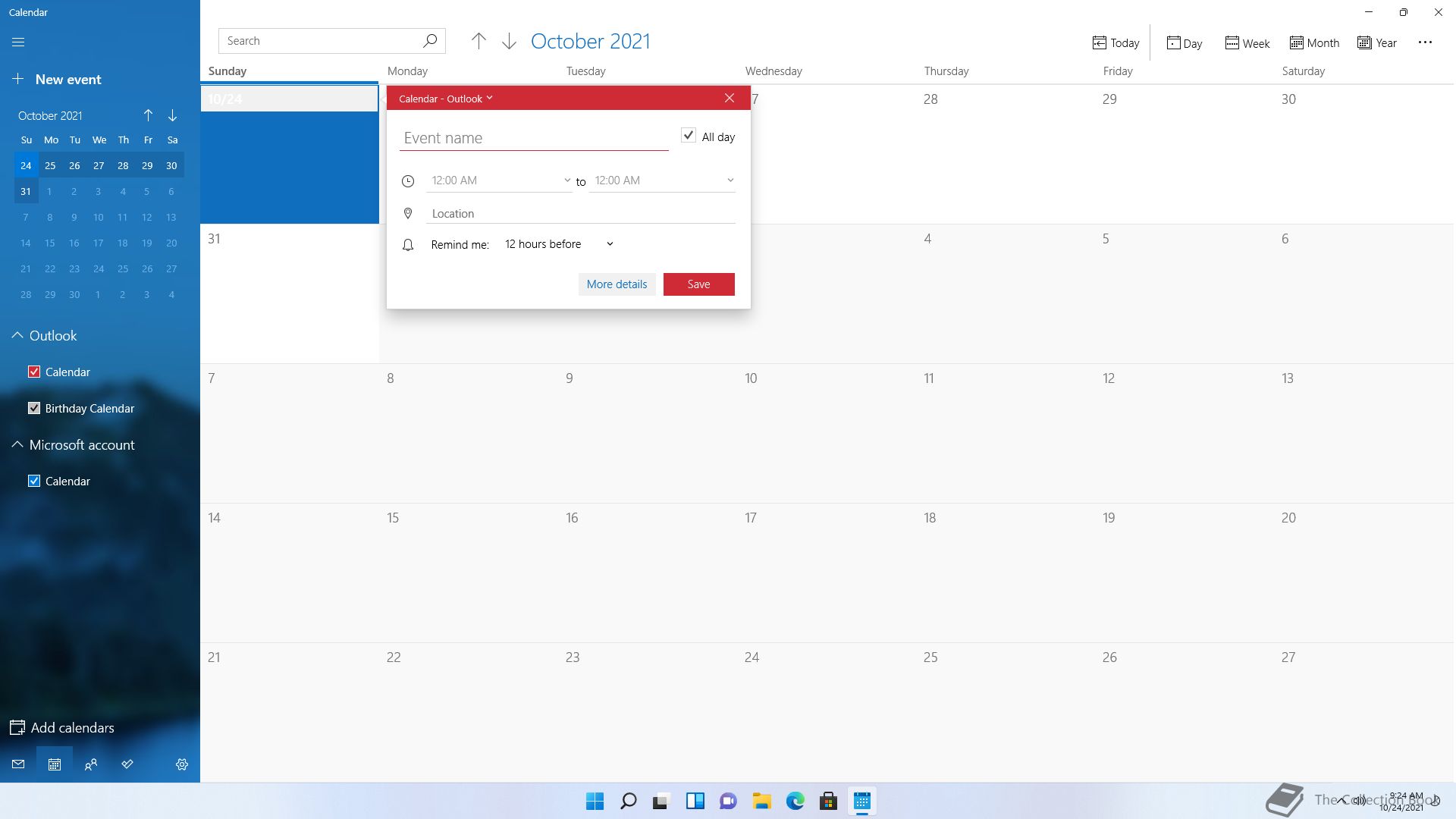The image size is (1456, 819).
Task: Click the 10/24 selected day cell
Action: (290, 154)
